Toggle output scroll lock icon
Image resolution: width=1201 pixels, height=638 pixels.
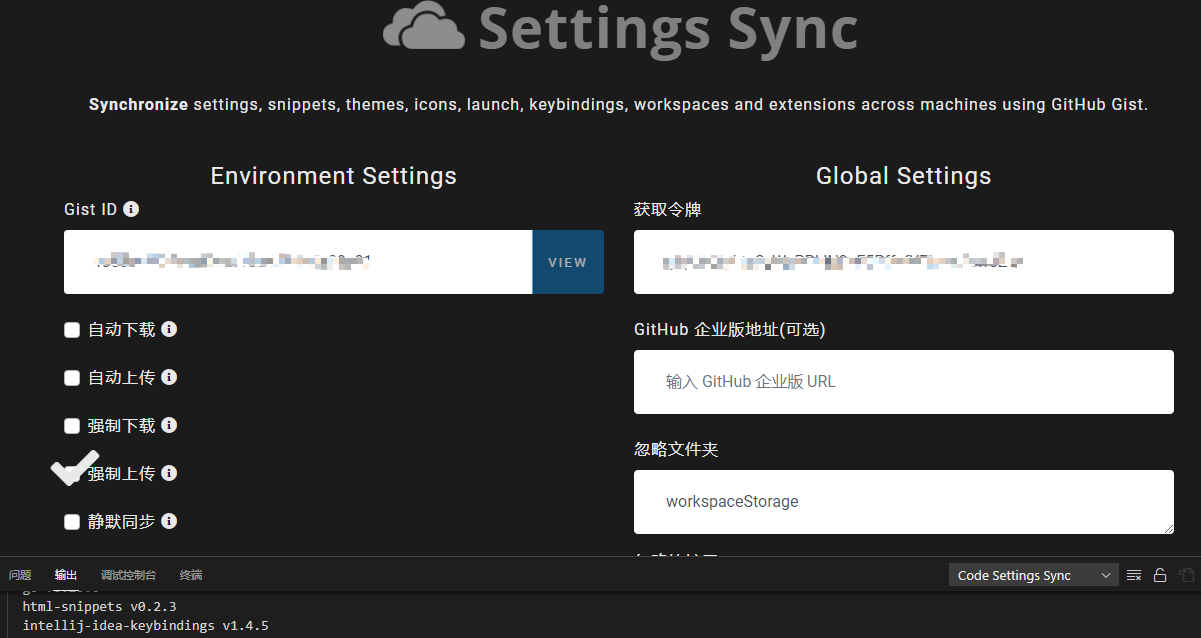click(x=1160, y=575)
